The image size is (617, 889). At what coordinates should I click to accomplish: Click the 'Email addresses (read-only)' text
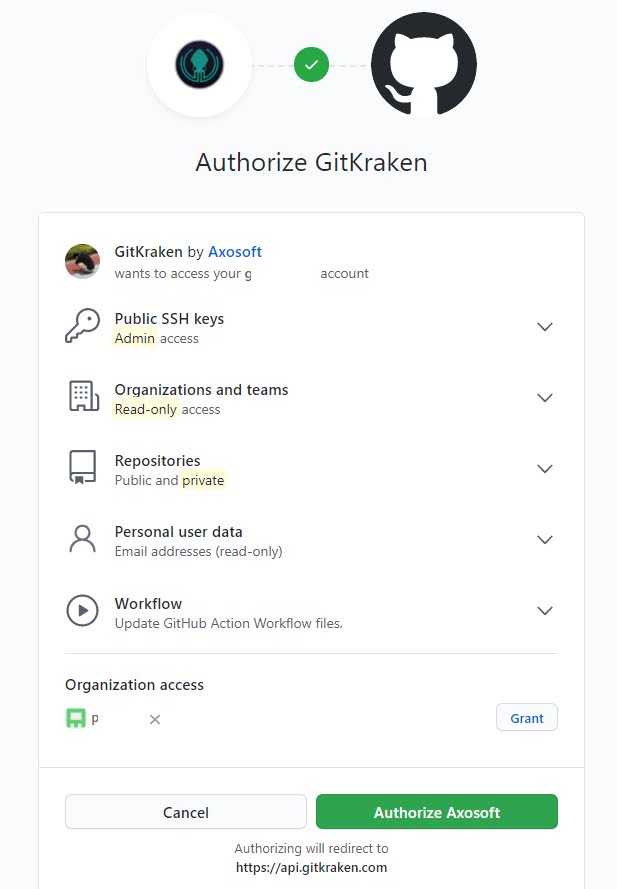[198, 551]
